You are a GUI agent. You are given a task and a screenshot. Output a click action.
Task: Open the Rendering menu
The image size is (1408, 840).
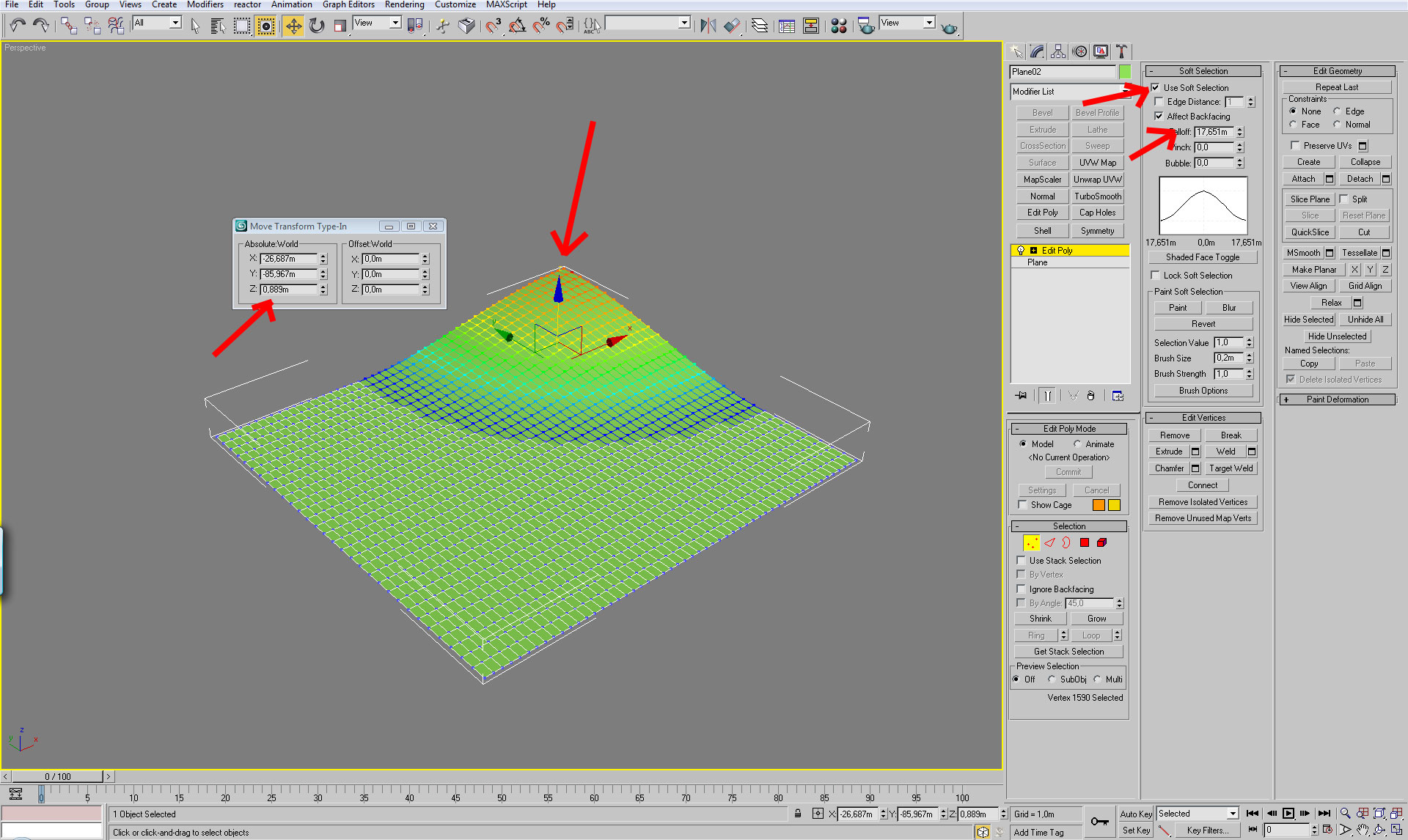pos(404,4)
